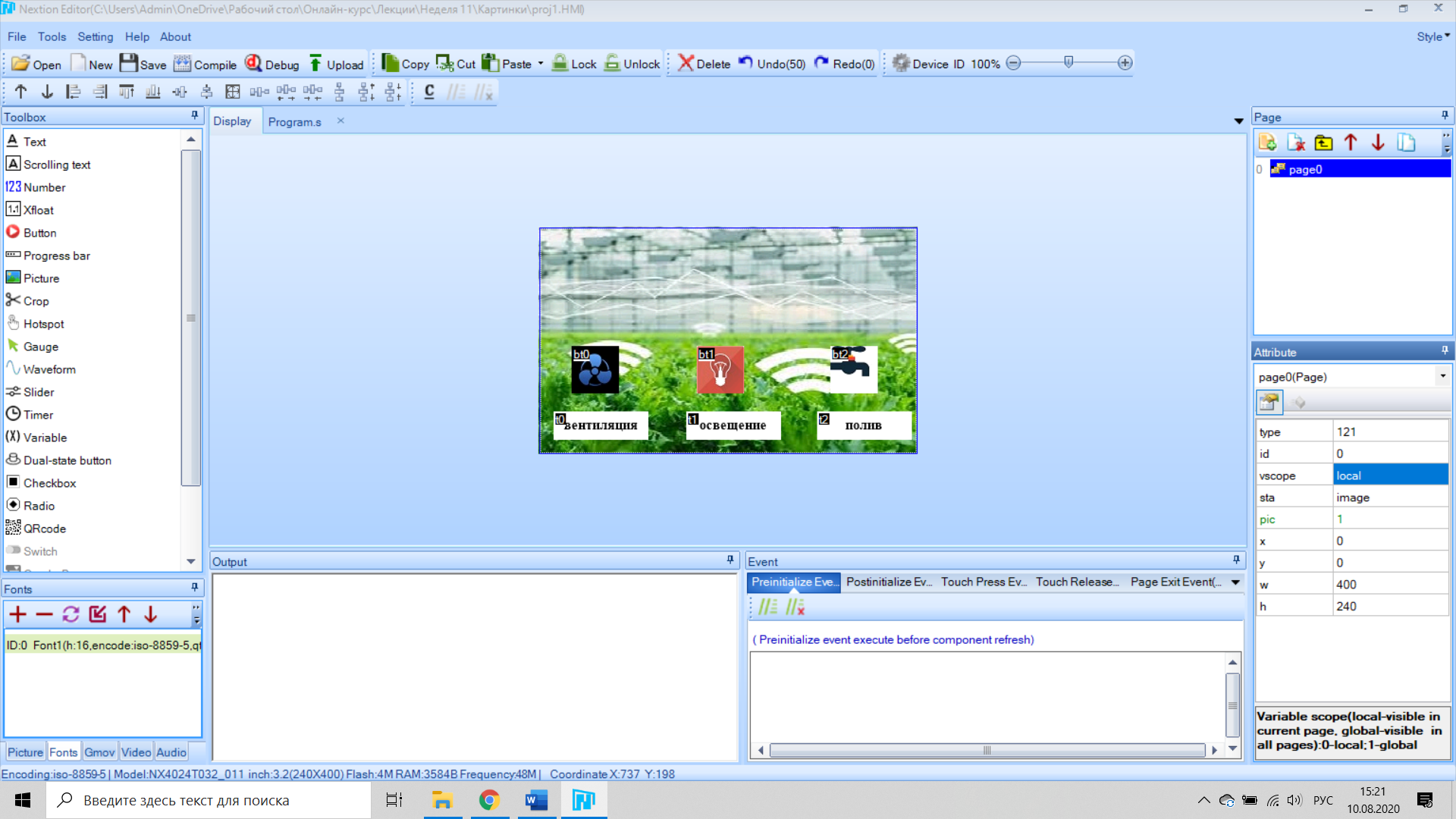Select the Gauge component in Toolbox
Image resolution: width=1456 pixels, height=819 pixels.
click(40, 347)
